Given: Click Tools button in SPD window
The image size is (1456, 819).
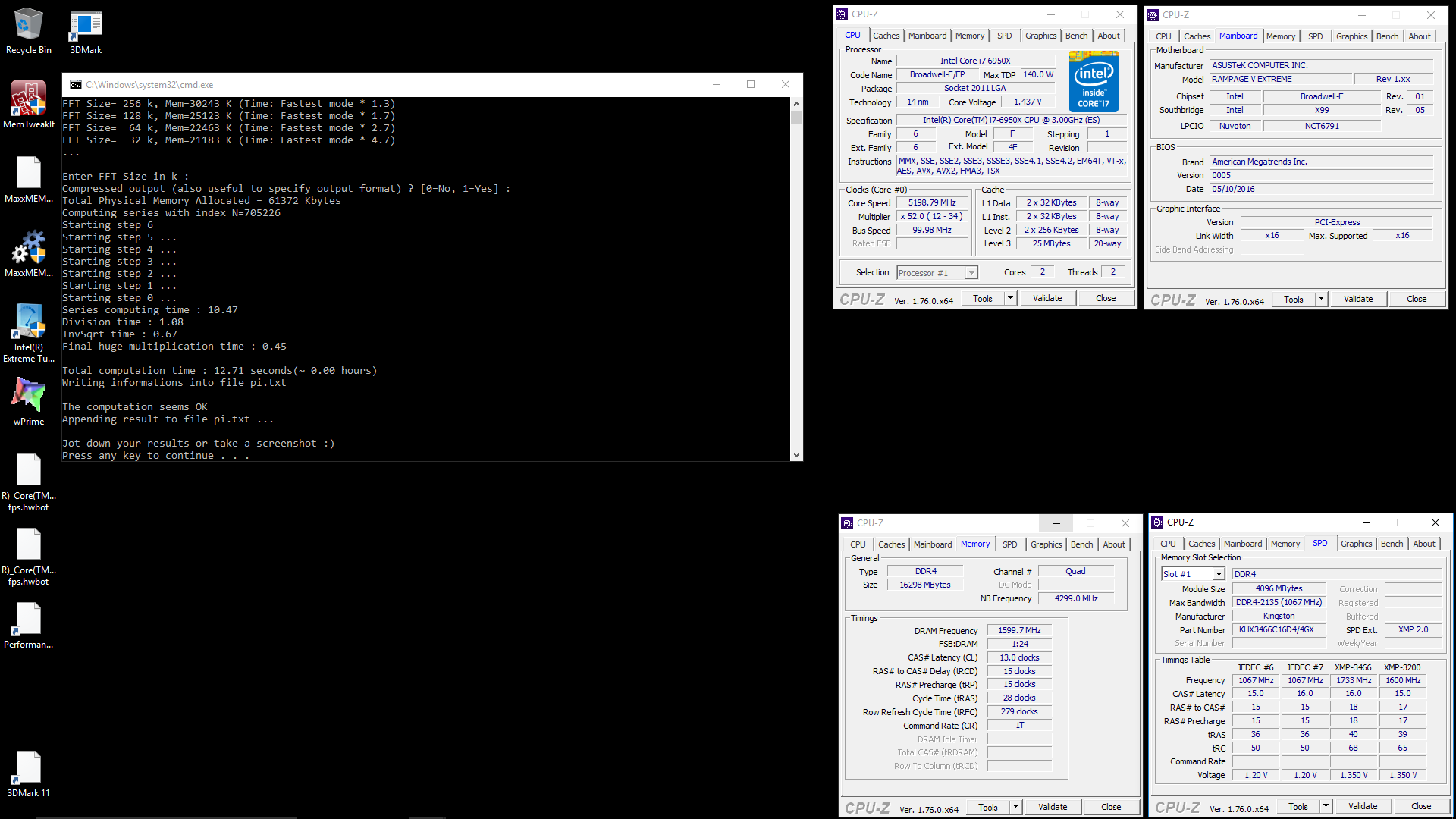Looking at the screenshot, I should [x=1298, y=807].
